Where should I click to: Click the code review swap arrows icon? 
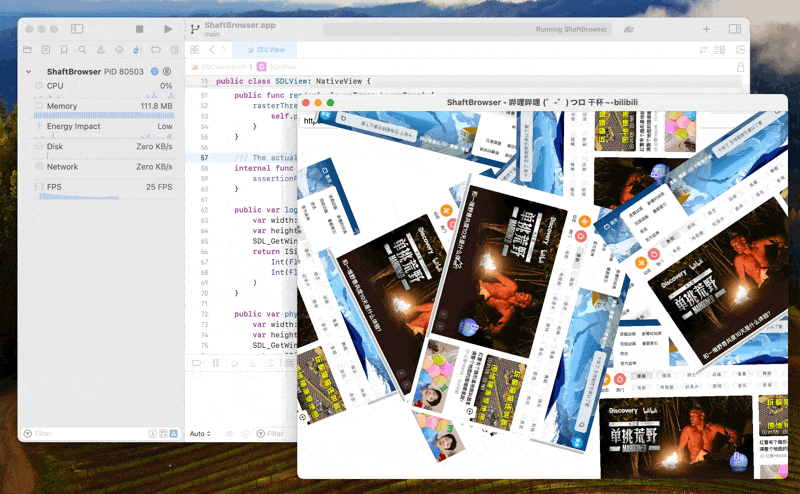click(703, 50)
